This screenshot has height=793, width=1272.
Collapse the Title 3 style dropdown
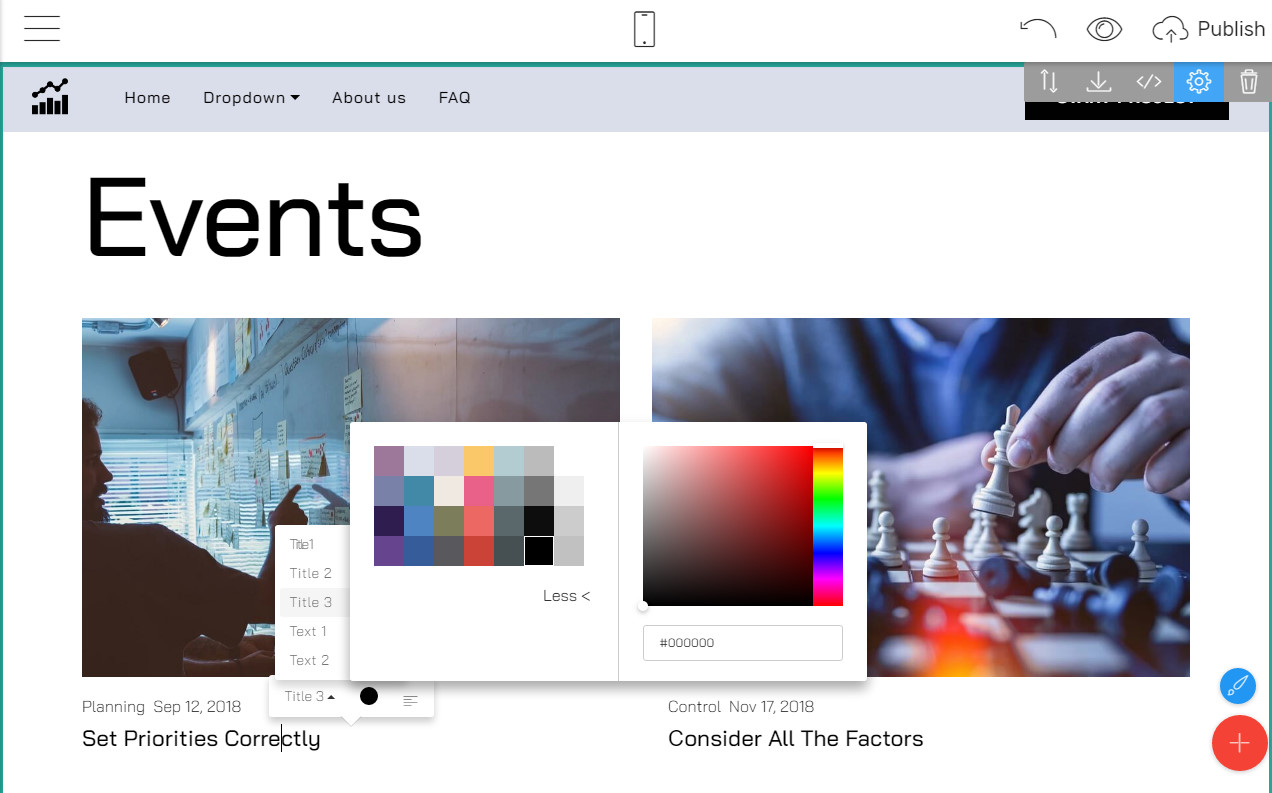click(x=309, y=696)
